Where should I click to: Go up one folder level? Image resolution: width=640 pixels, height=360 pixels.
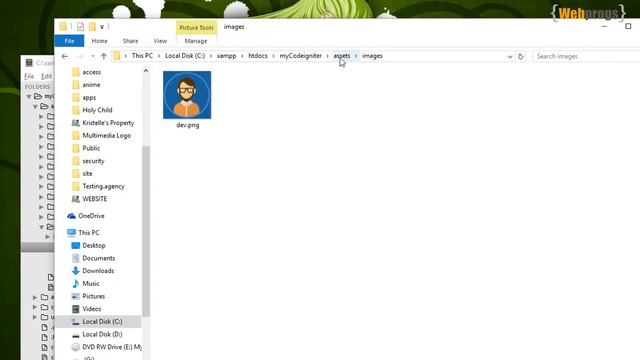coord(104,56)
